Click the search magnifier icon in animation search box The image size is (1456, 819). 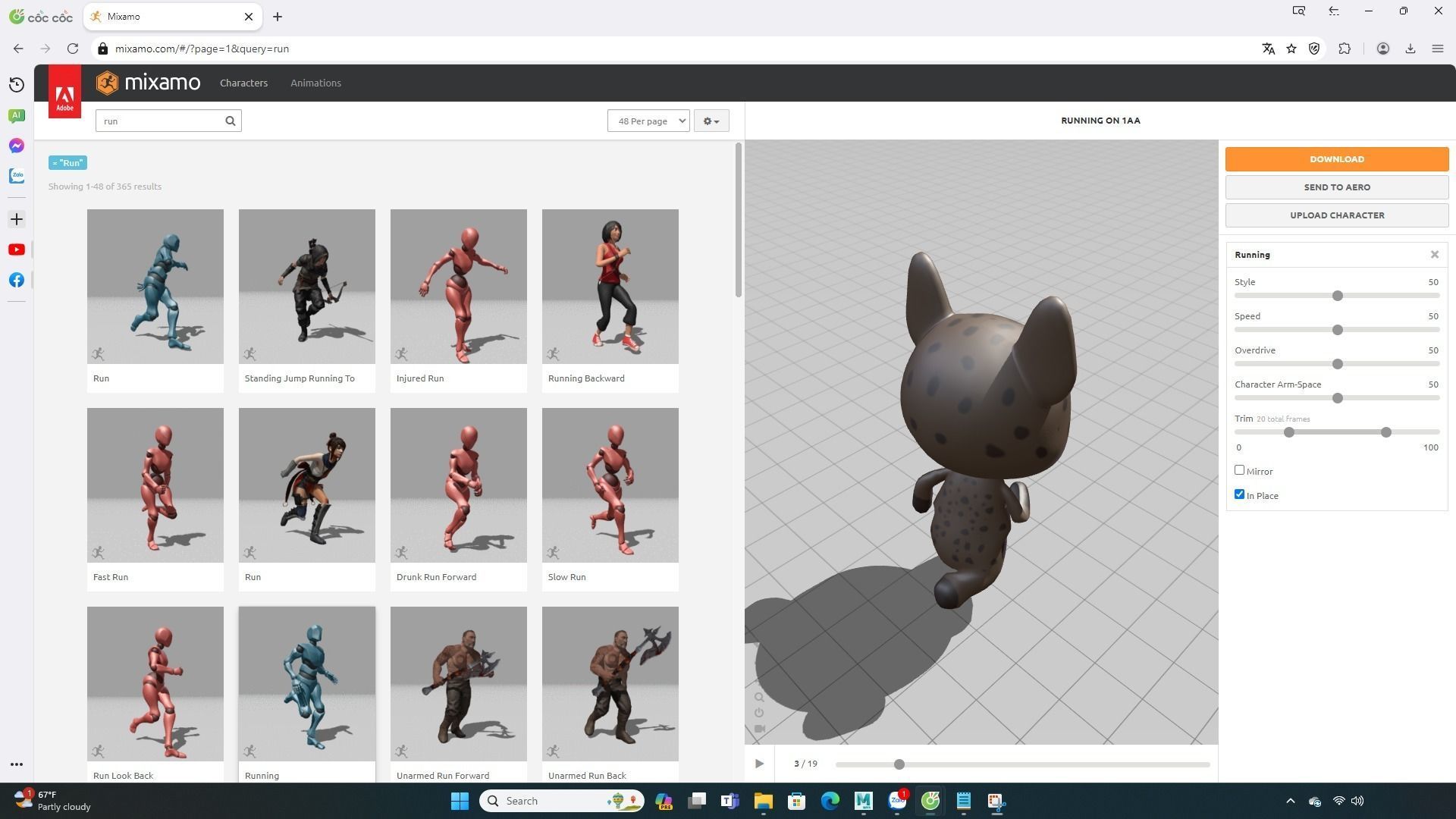tap(230, 121)
